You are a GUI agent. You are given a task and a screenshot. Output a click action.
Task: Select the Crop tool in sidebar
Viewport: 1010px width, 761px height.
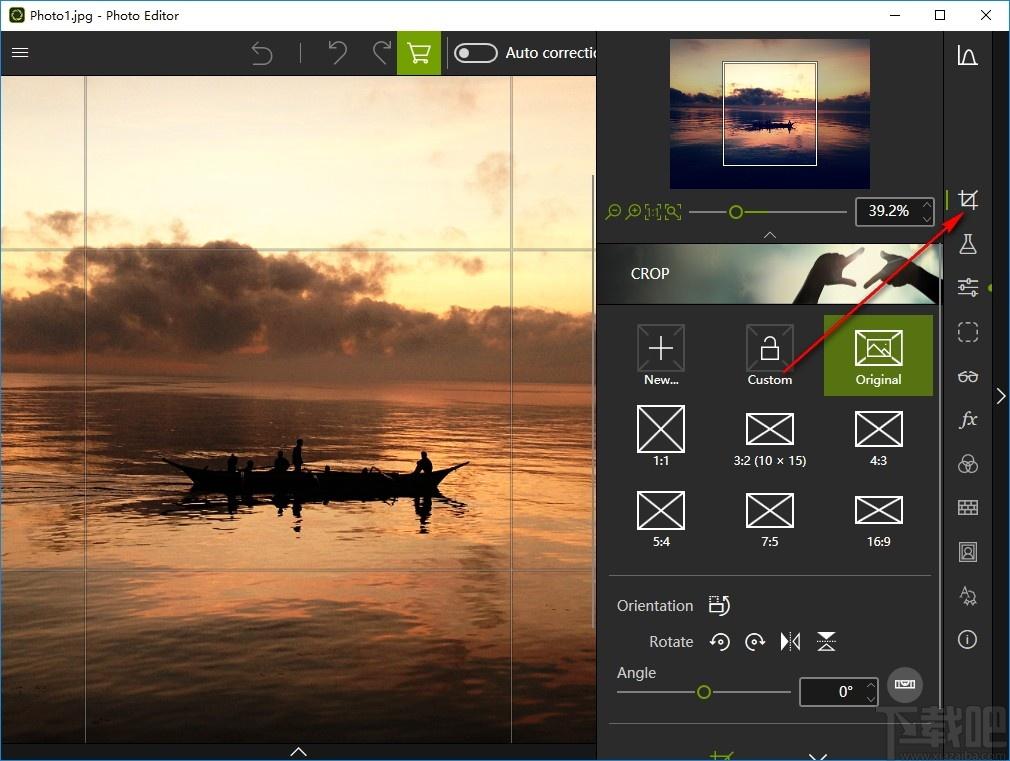tap(967, 200)
